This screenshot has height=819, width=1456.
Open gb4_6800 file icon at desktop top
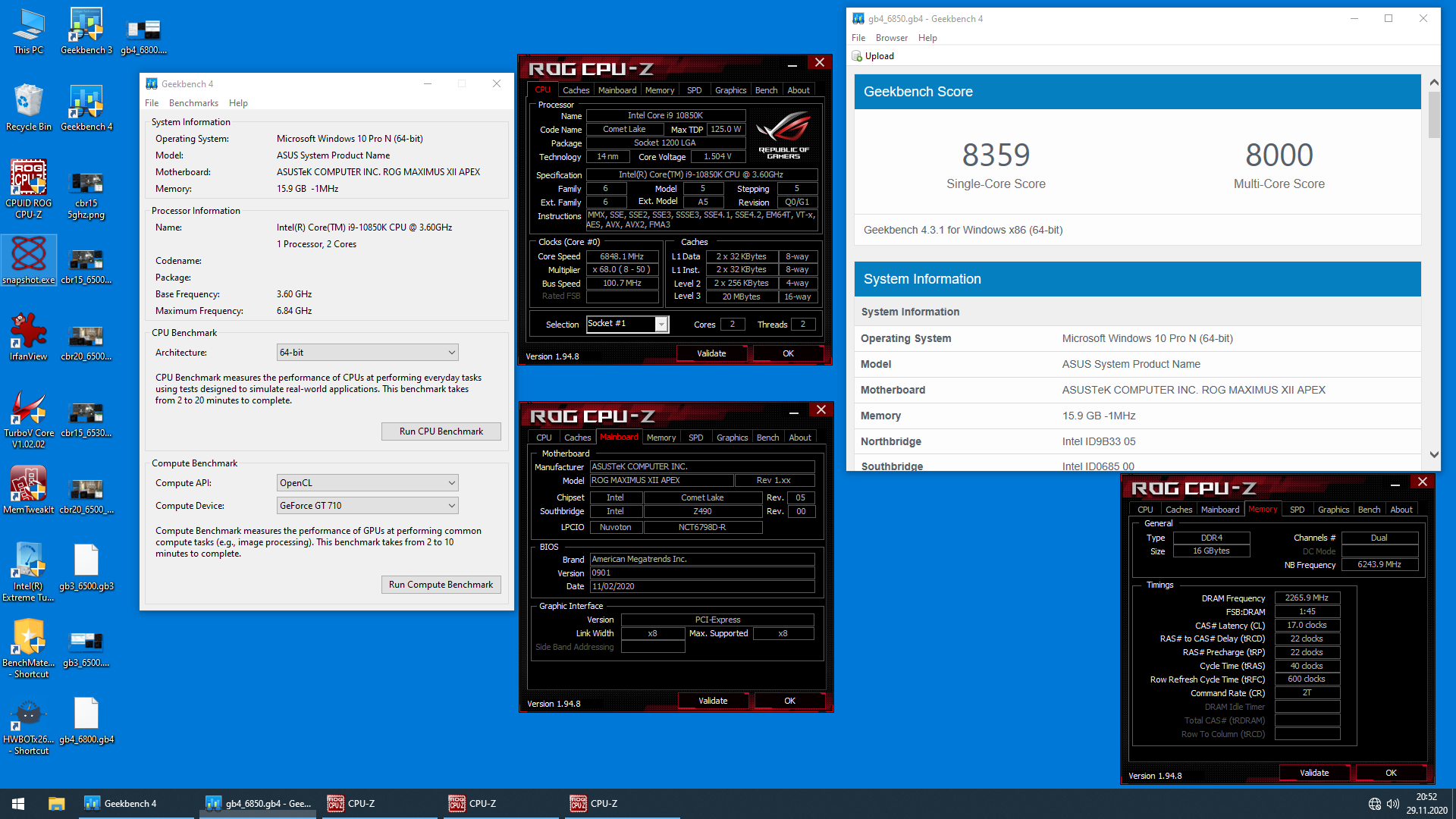point(143,36)
